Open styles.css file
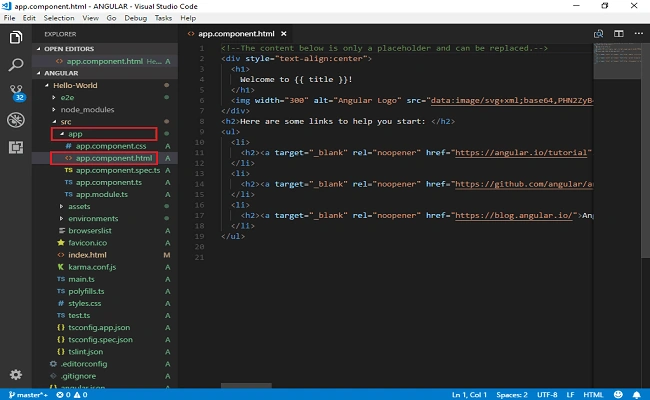The height and width of the screenshot is (400, 650). [105, 303]
